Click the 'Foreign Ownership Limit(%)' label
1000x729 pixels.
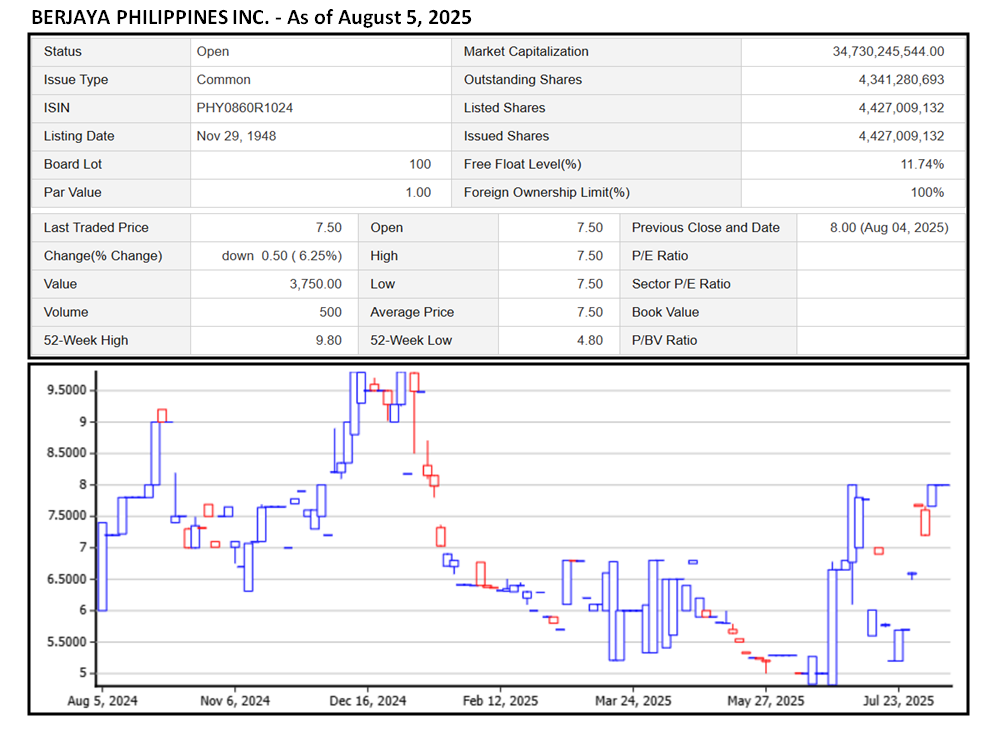click(x=547, y=192)
